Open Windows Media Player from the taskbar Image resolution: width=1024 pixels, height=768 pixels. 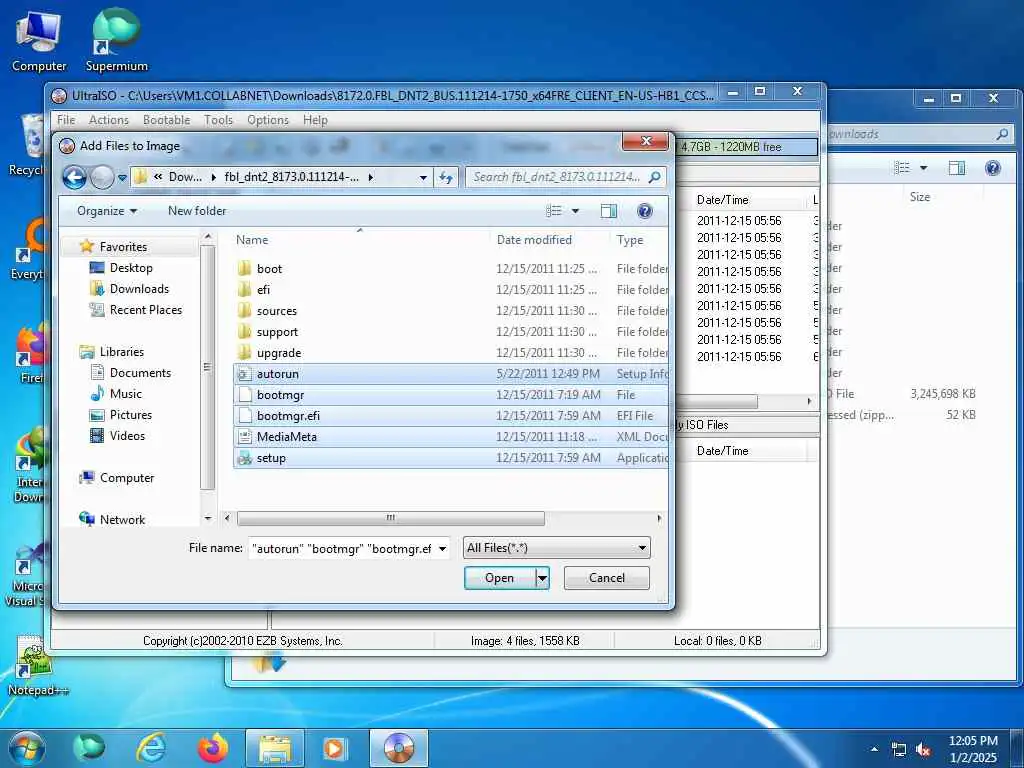coord(336,748)
